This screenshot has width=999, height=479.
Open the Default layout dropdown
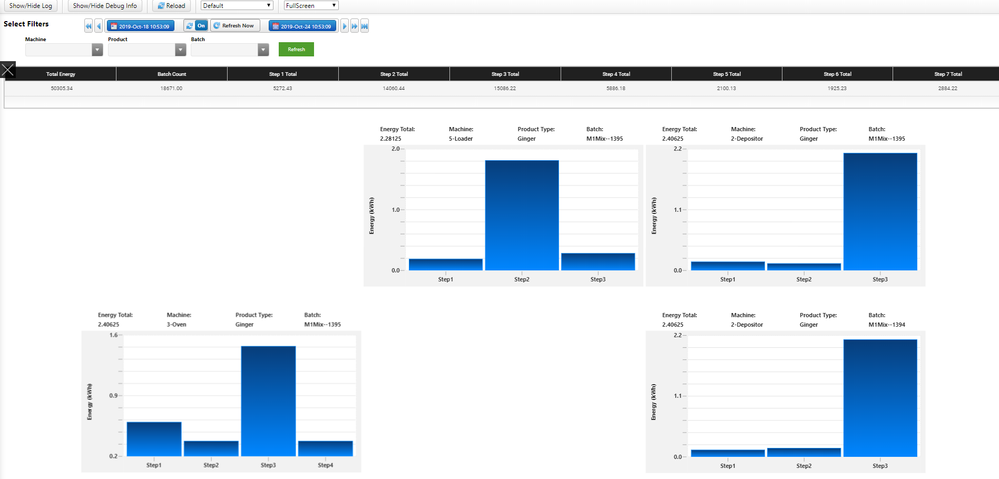pos(236,6)
